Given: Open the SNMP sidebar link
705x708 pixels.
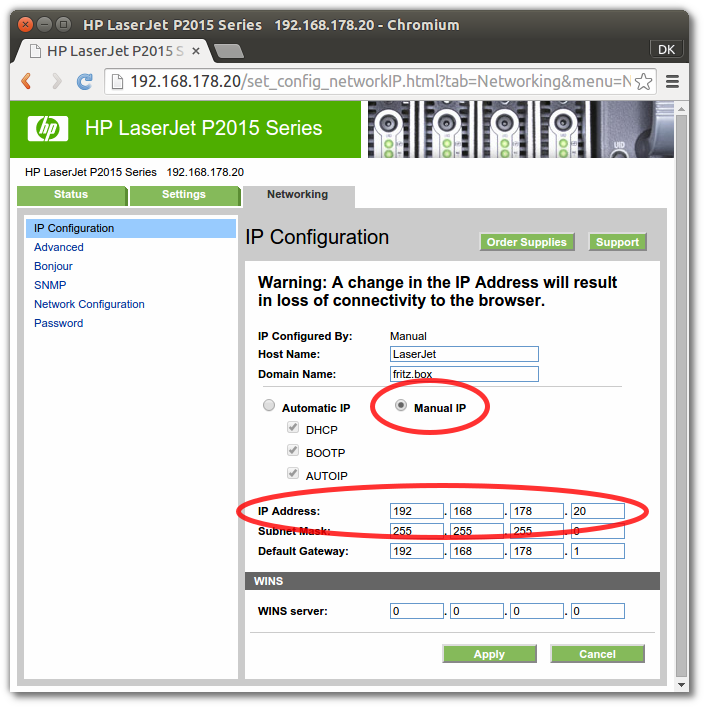Looking at the screenshot, I should tap(50, 285).
